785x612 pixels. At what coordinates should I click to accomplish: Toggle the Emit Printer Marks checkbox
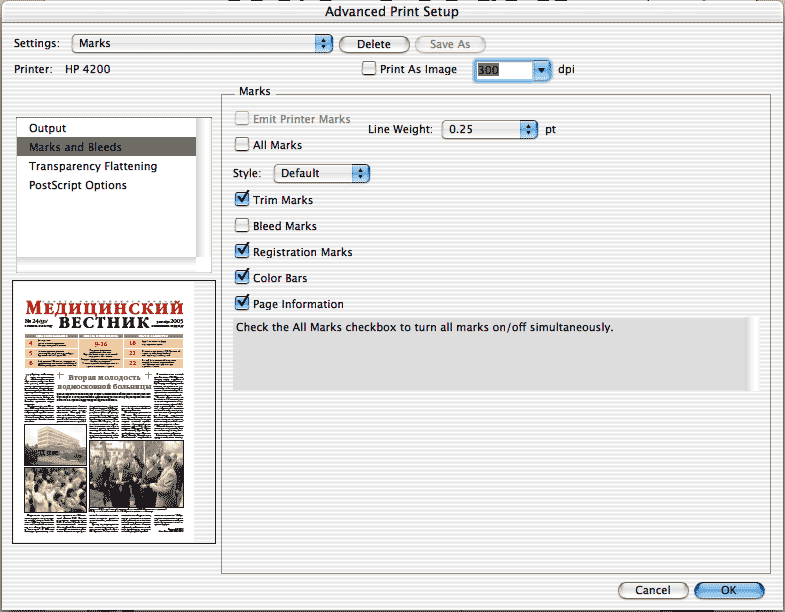click(242, 118)
